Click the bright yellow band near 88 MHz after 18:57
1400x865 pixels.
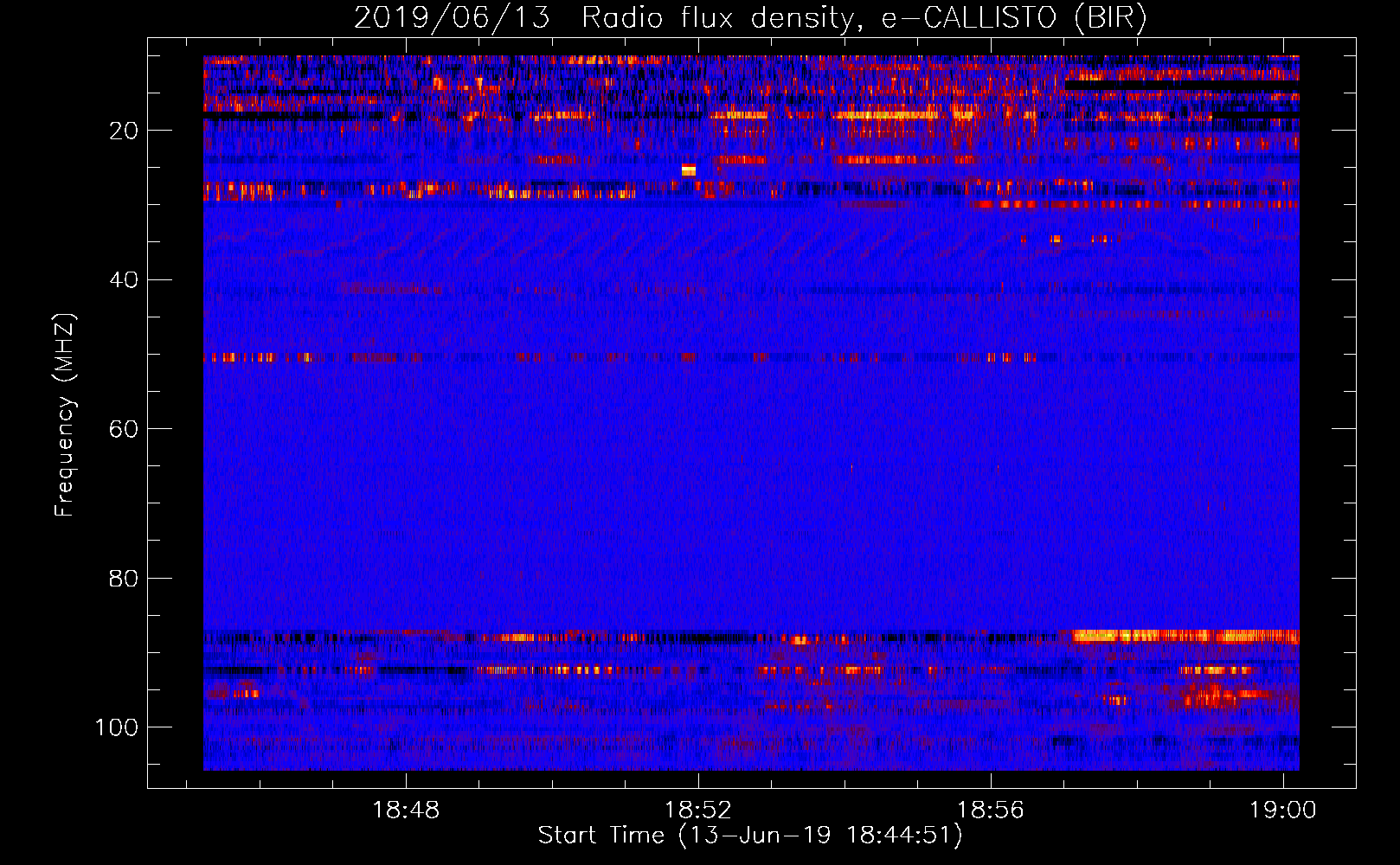[x=1185, y=637]
